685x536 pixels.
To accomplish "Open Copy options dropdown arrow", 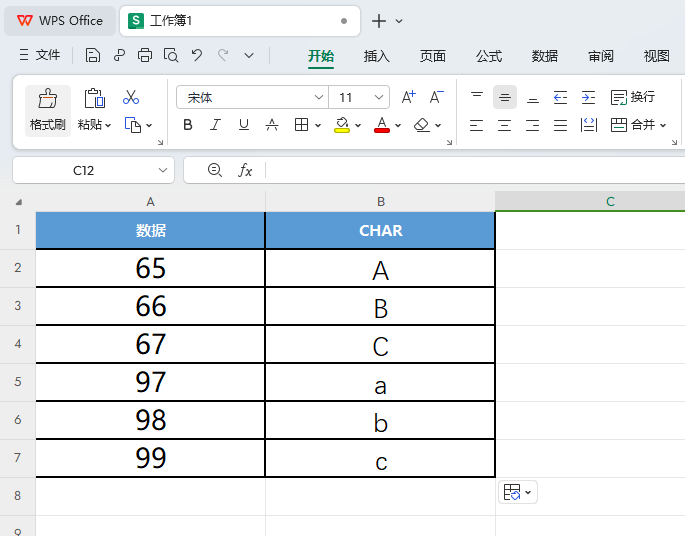I will pos(149,126).
